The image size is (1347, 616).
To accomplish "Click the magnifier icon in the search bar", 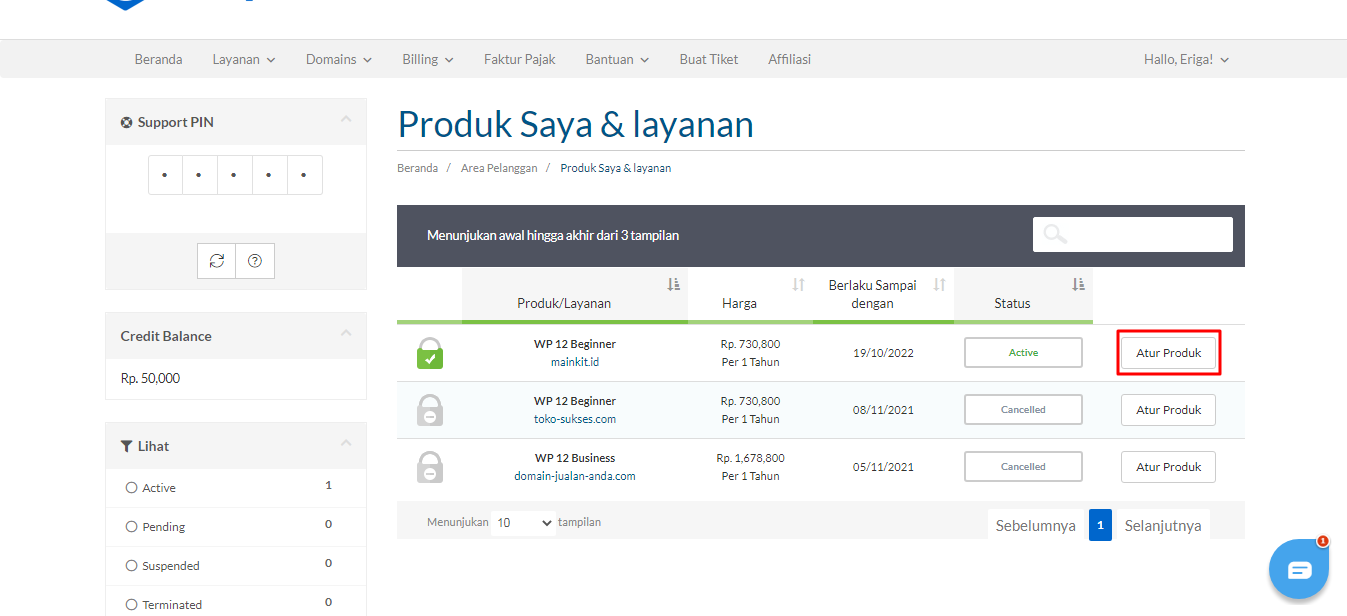I will point(1054,233).
